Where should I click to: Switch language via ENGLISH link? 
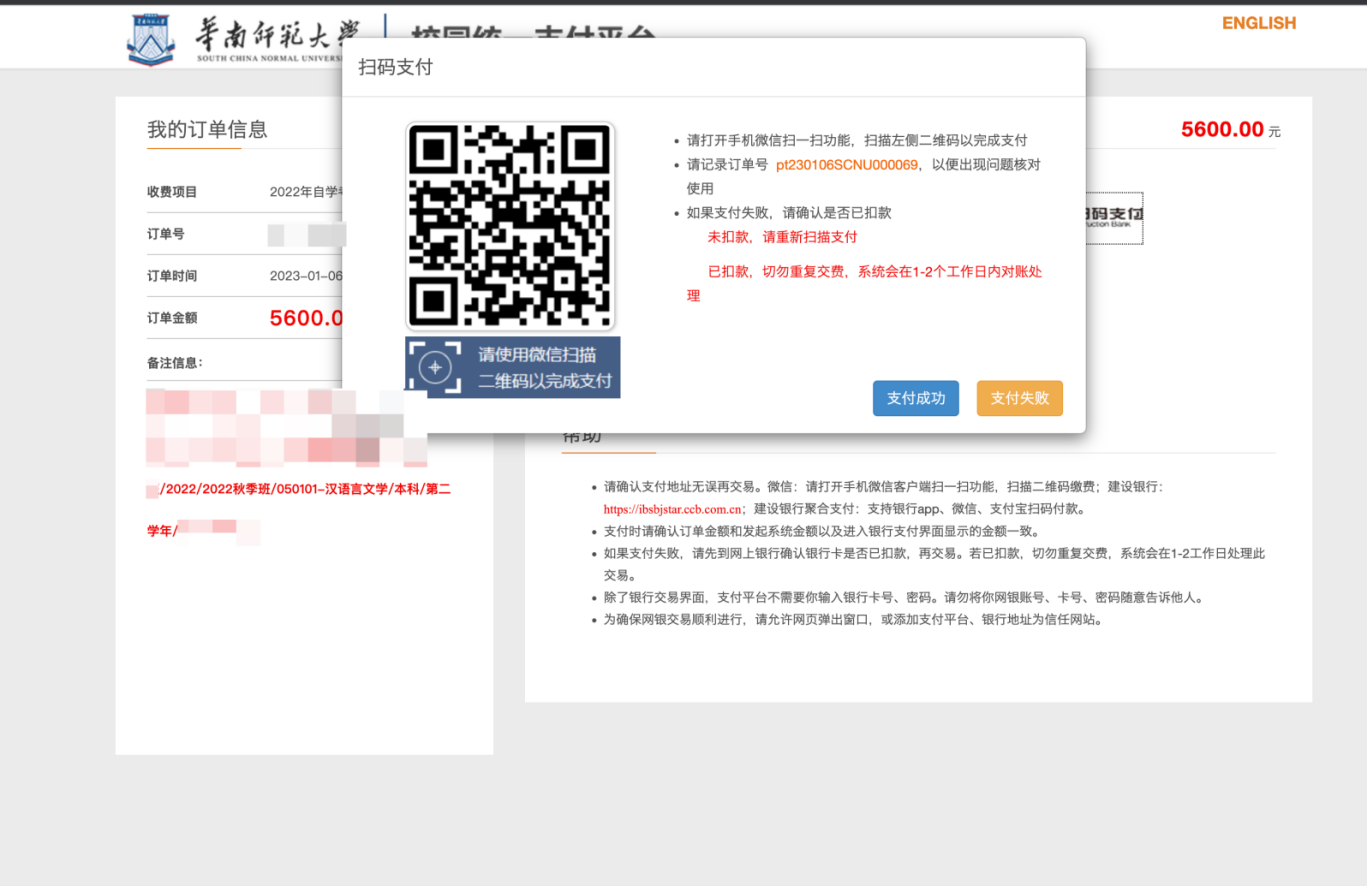1258,23
